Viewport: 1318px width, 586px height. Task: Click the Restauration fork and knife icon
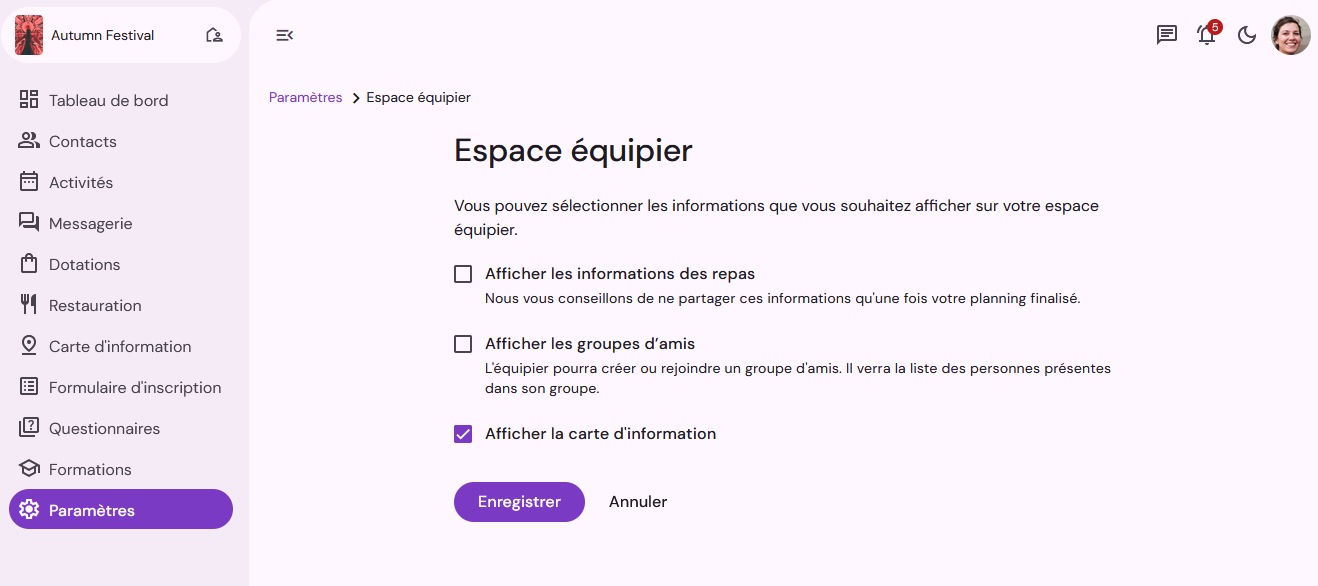coord(29,304)
